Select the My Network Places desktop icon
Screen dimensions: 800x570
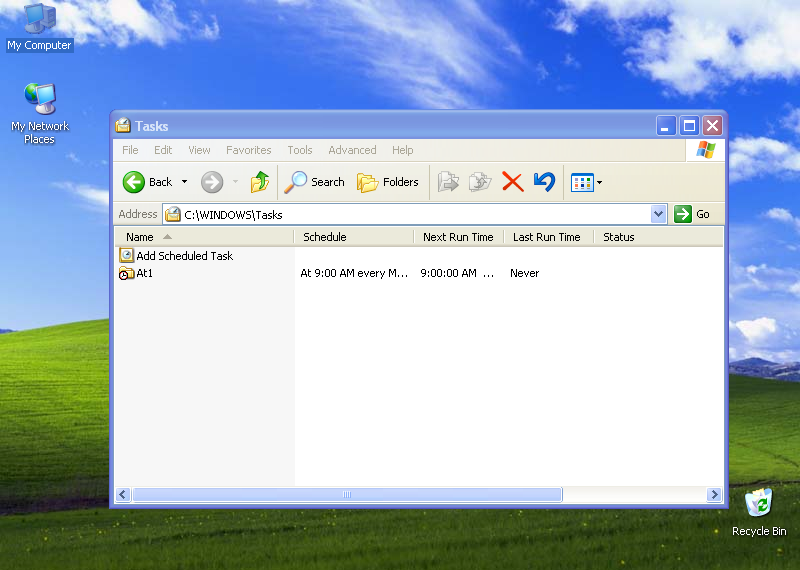click(x=40, y=113)
